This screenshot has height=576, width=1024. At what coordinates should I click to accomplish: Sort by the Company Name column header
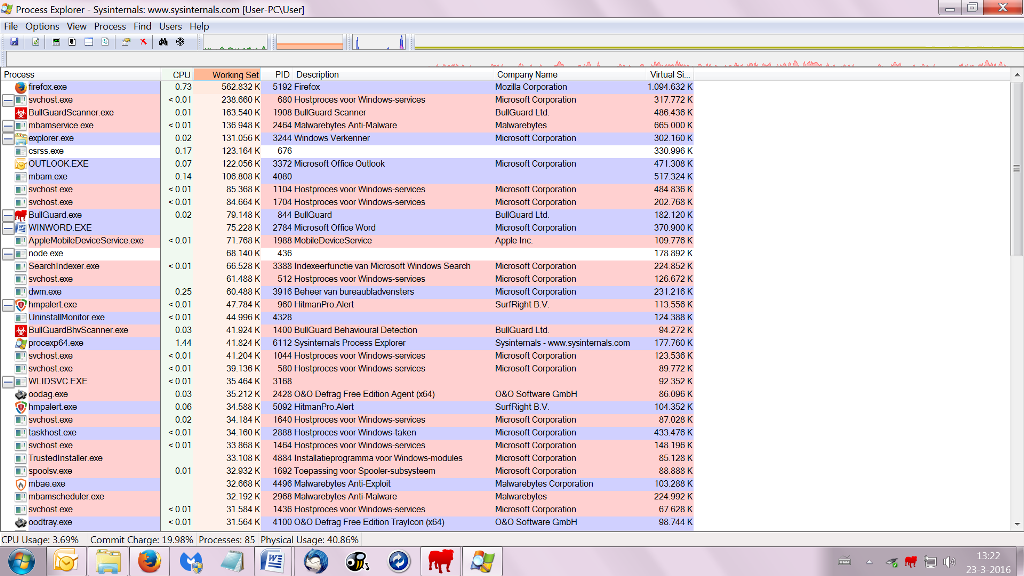point(569,74)
